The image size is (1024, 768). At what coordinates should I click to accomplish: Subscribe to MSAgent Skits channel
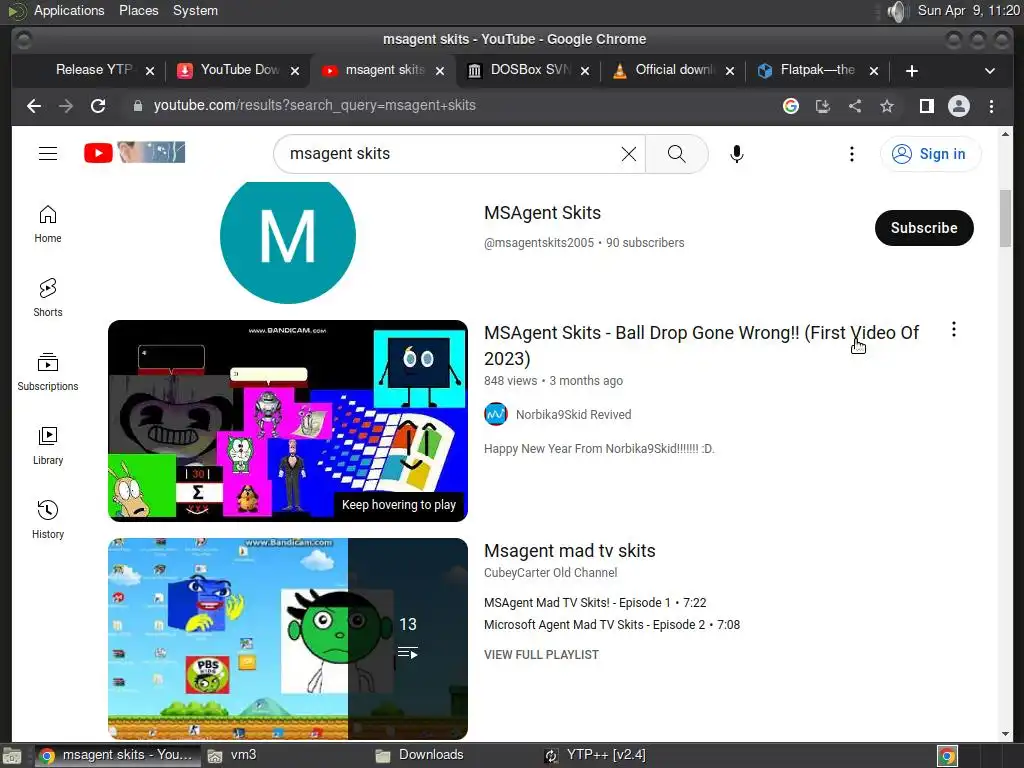click(x=924, y=228)
